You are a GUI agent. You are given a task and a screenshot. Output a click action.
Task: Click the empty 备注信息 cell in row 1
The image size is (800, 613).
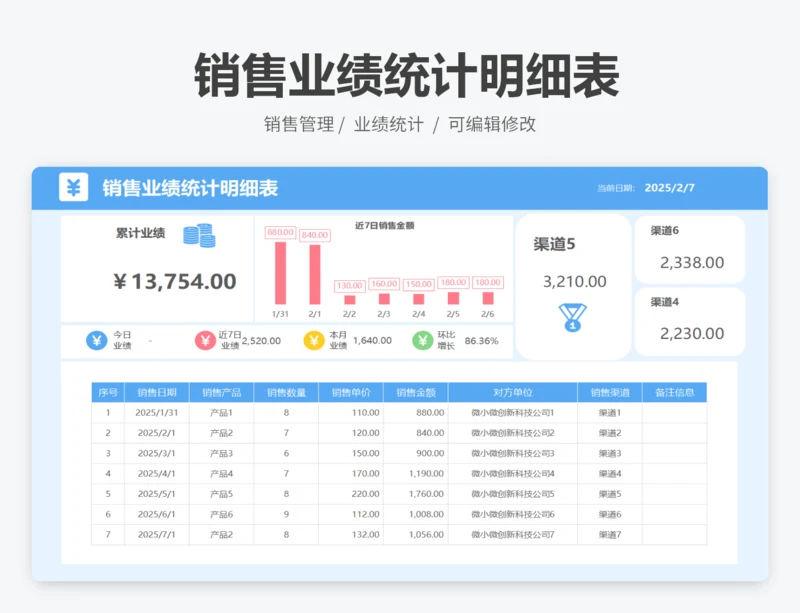click(674, 412)
